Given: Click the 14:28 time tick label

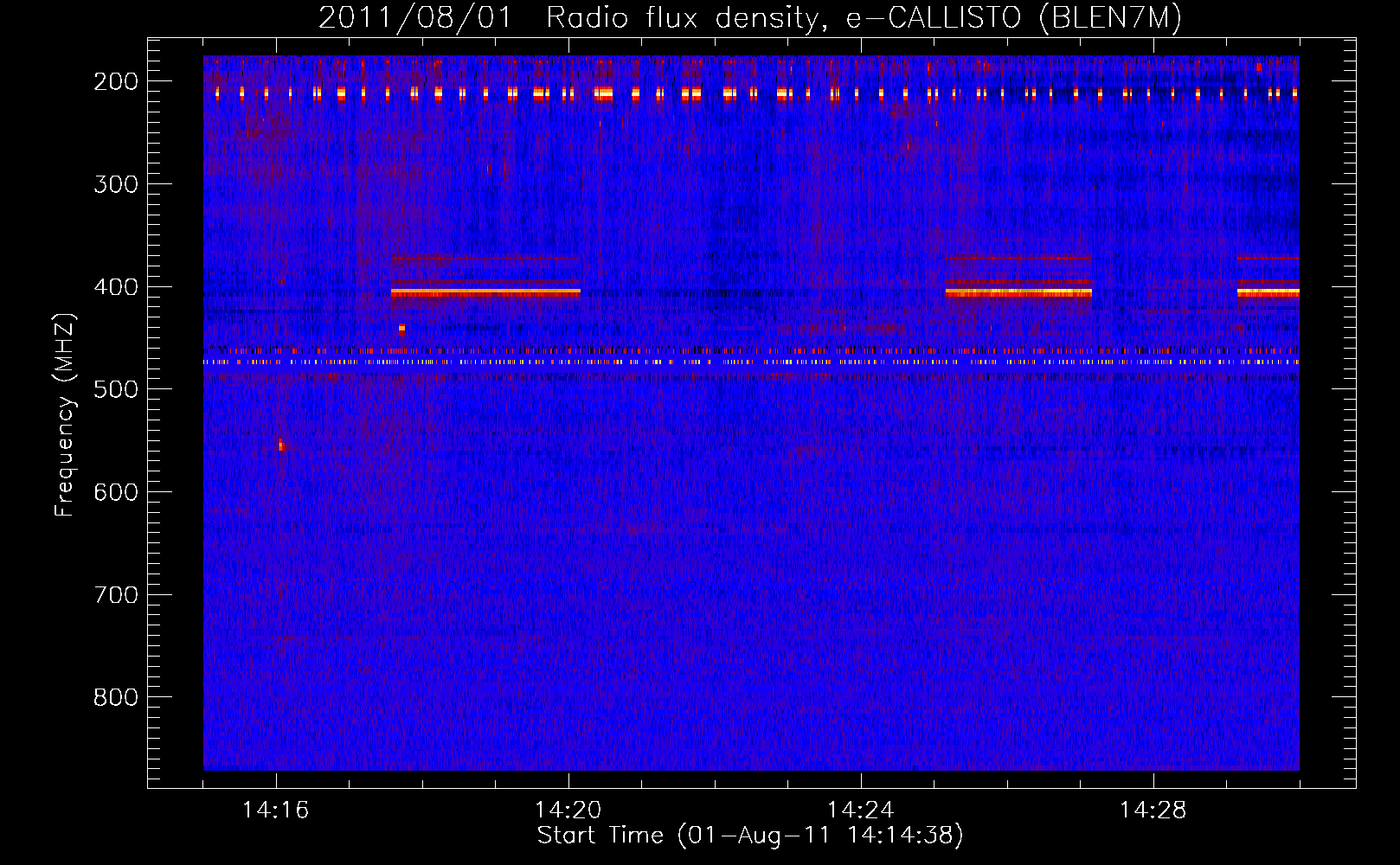Looking at the screenshot, I should point(1153,811).
